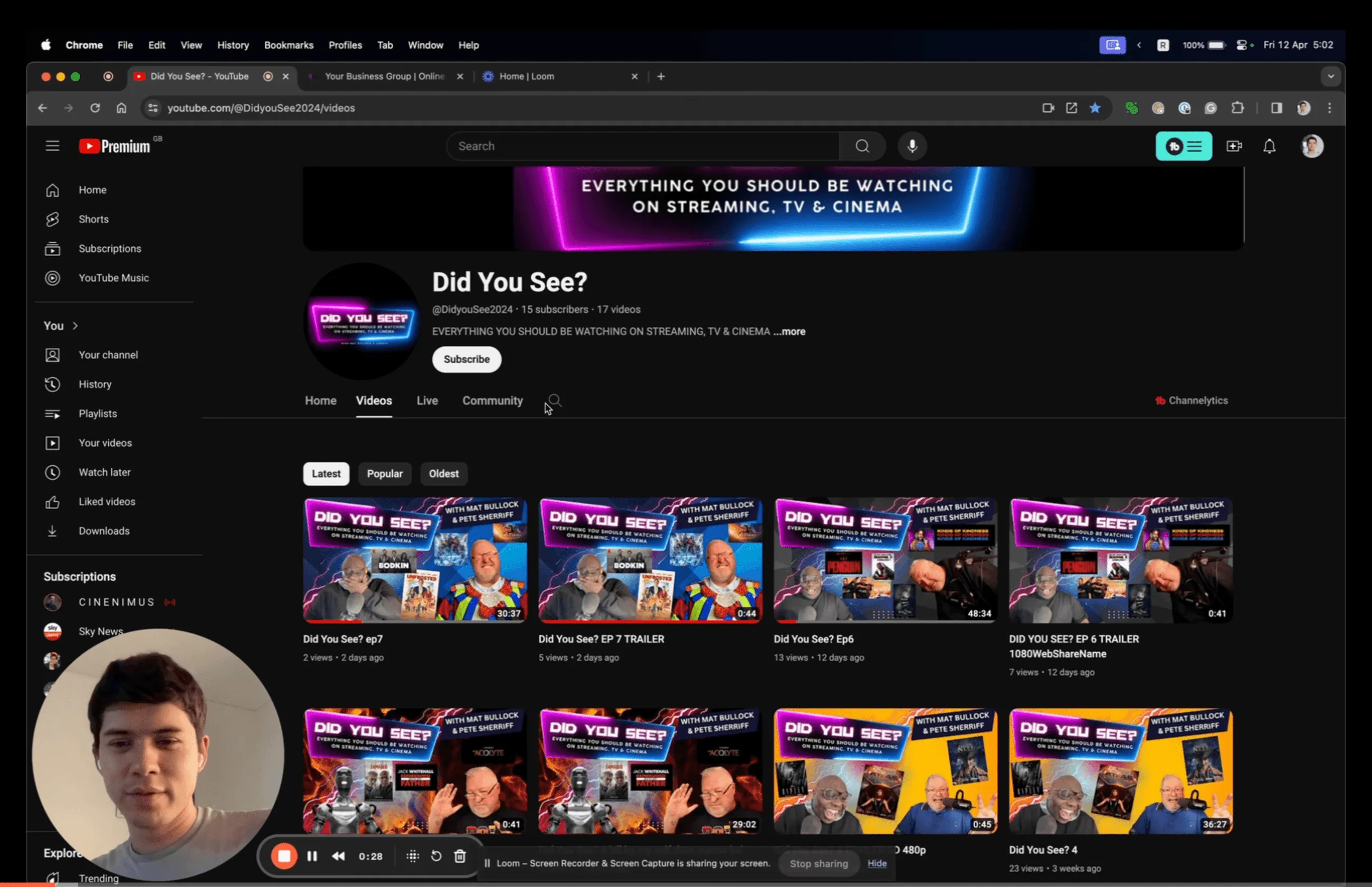Viewport: 1372px width, 887px height.
Task: Open Chrome extensions puzzle icon
Action: (x=1237, y=108)
